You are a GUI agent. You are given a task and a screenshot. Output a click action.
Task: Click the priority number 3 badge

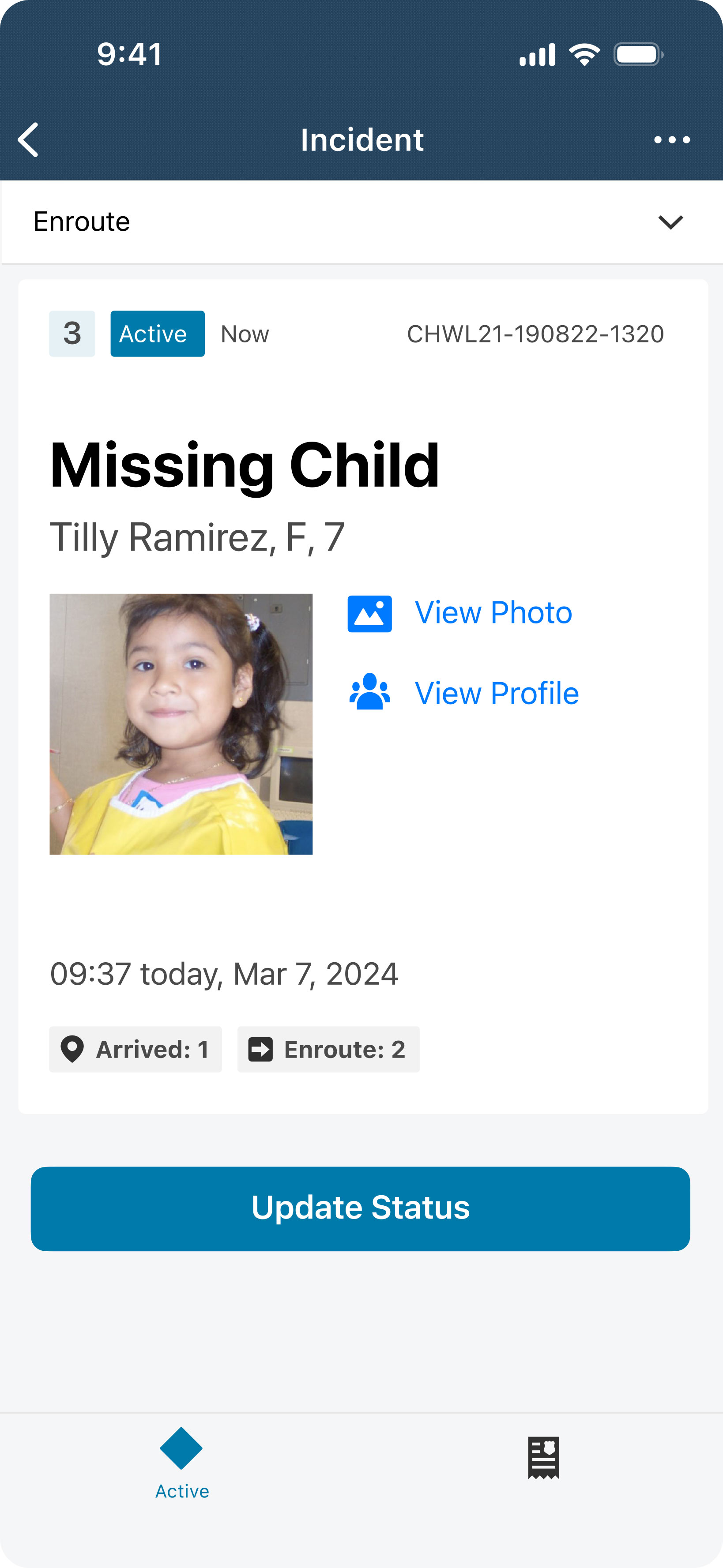72,334
